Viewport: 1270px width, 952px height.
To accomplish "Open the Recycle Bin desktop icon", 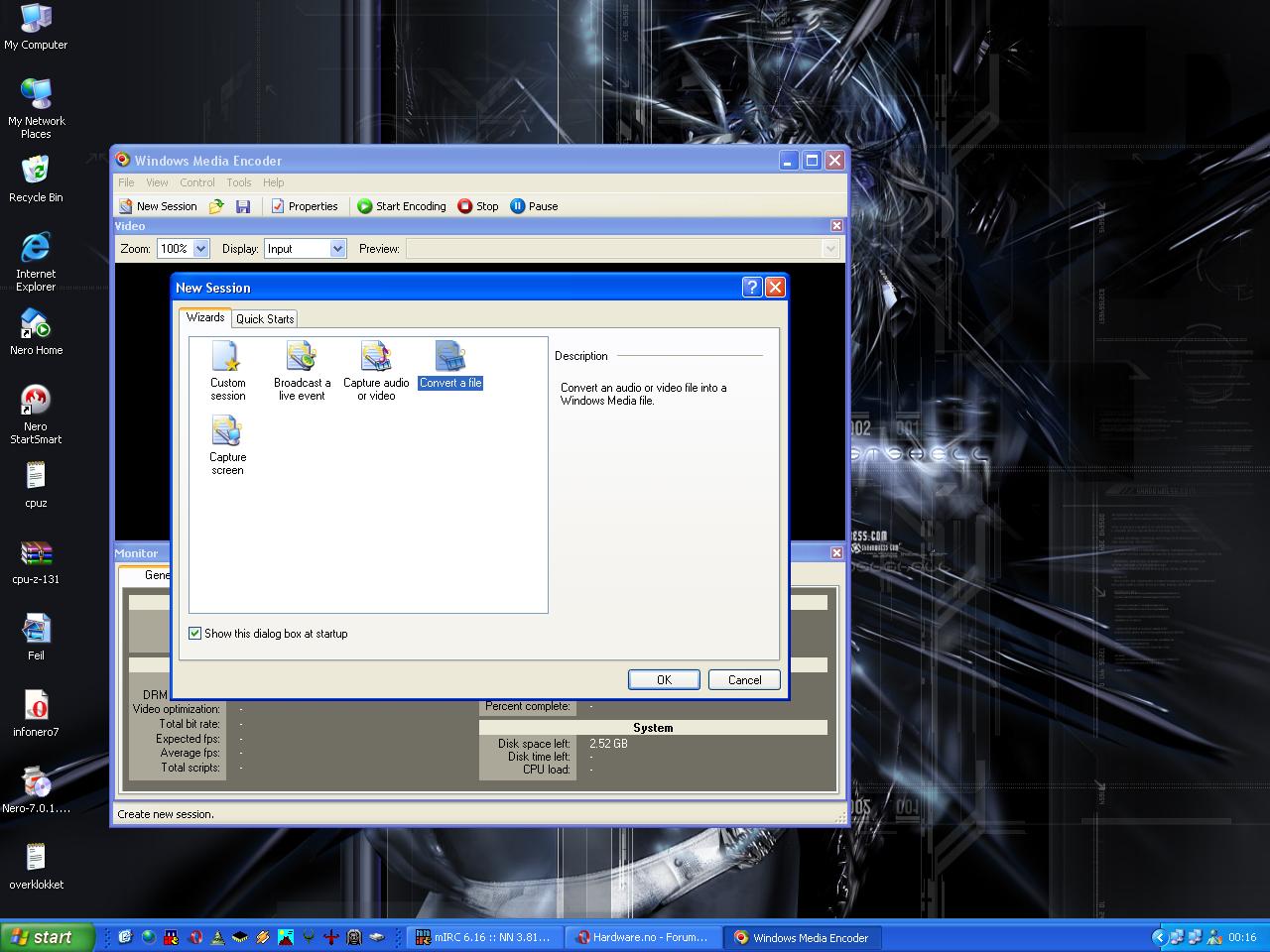I will [36, 178].
